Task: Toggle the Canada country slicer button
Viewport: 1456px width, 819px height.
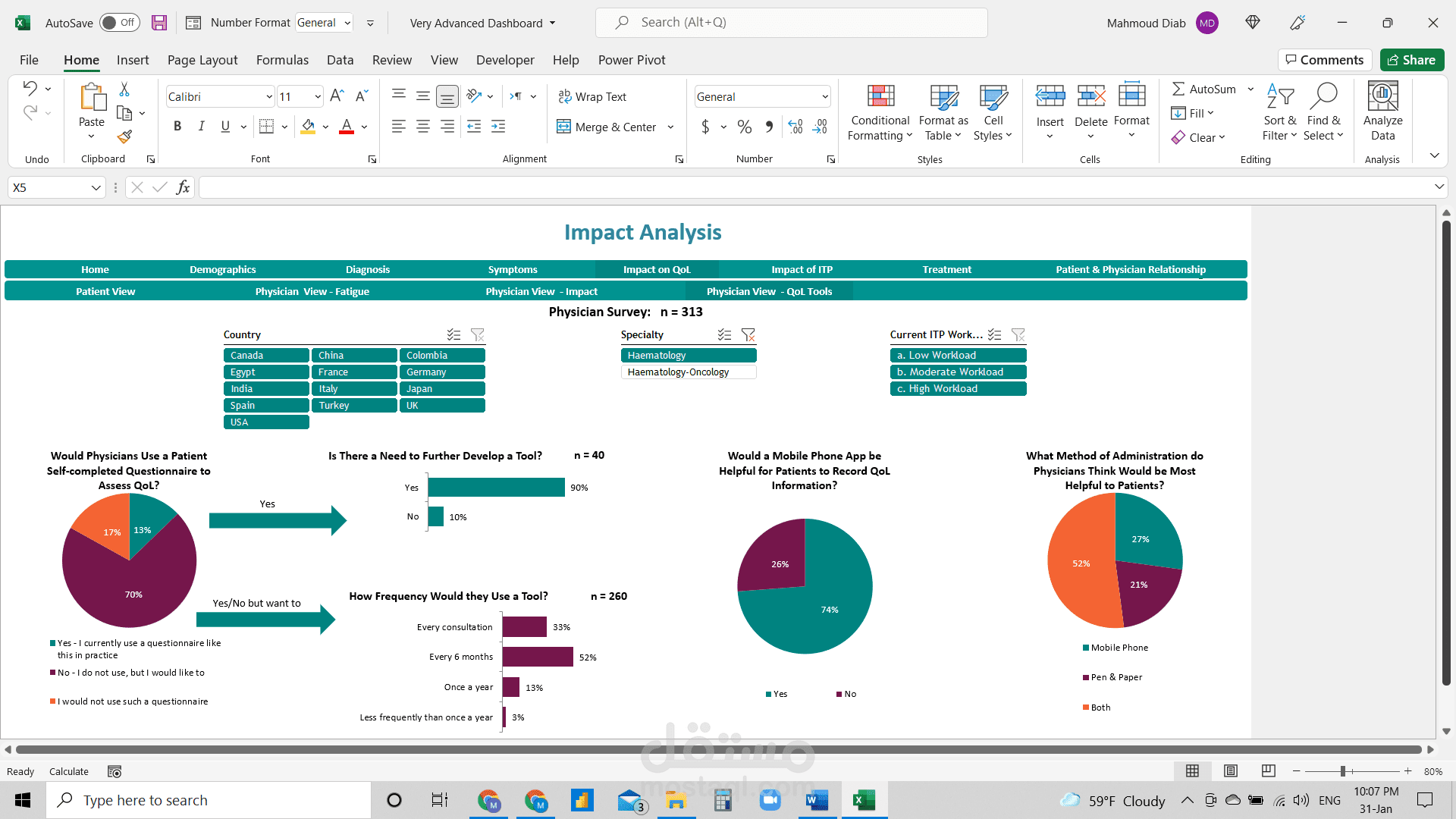Action: point(266,356)
